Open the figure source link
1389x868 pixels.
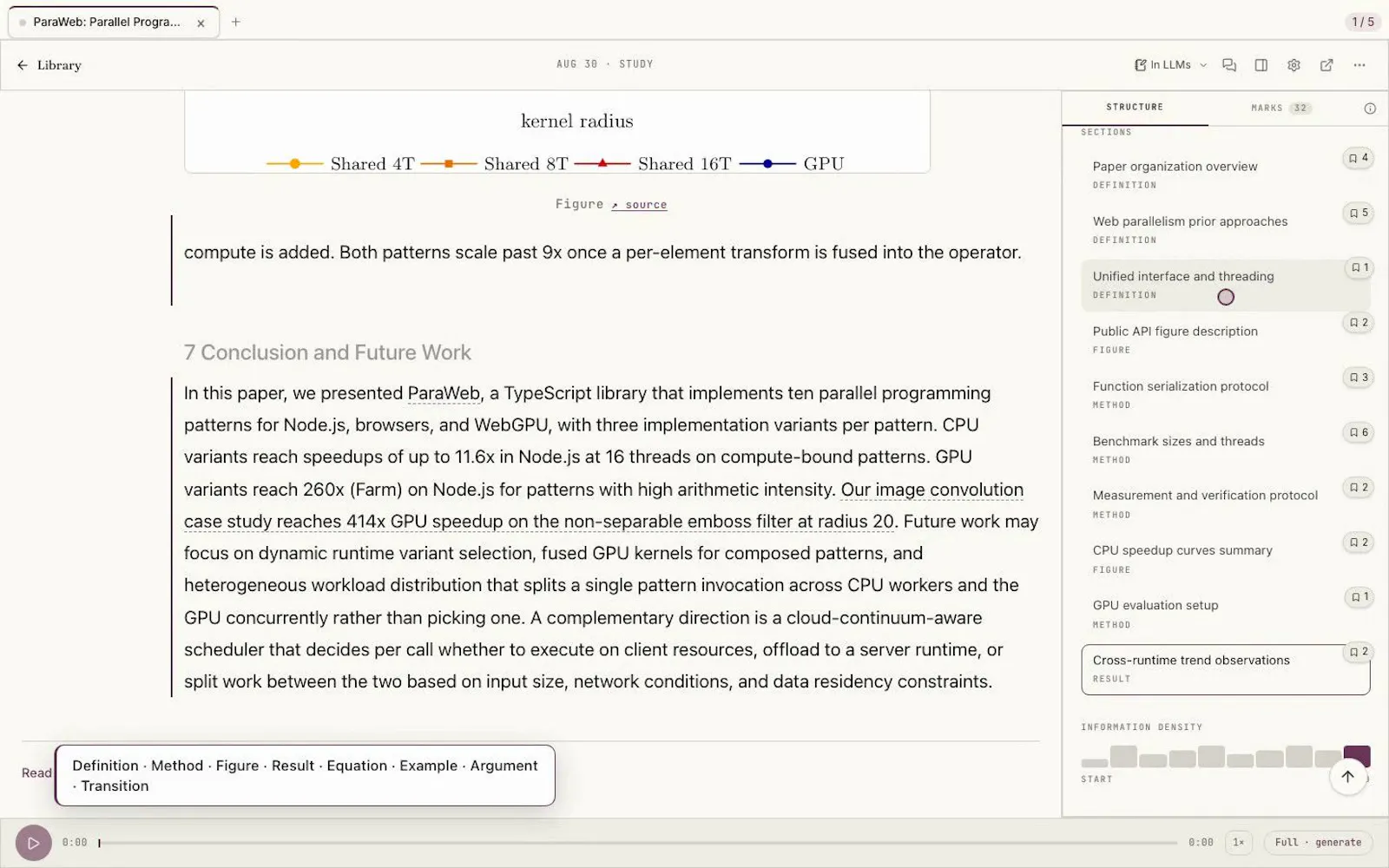click(639, 205)
